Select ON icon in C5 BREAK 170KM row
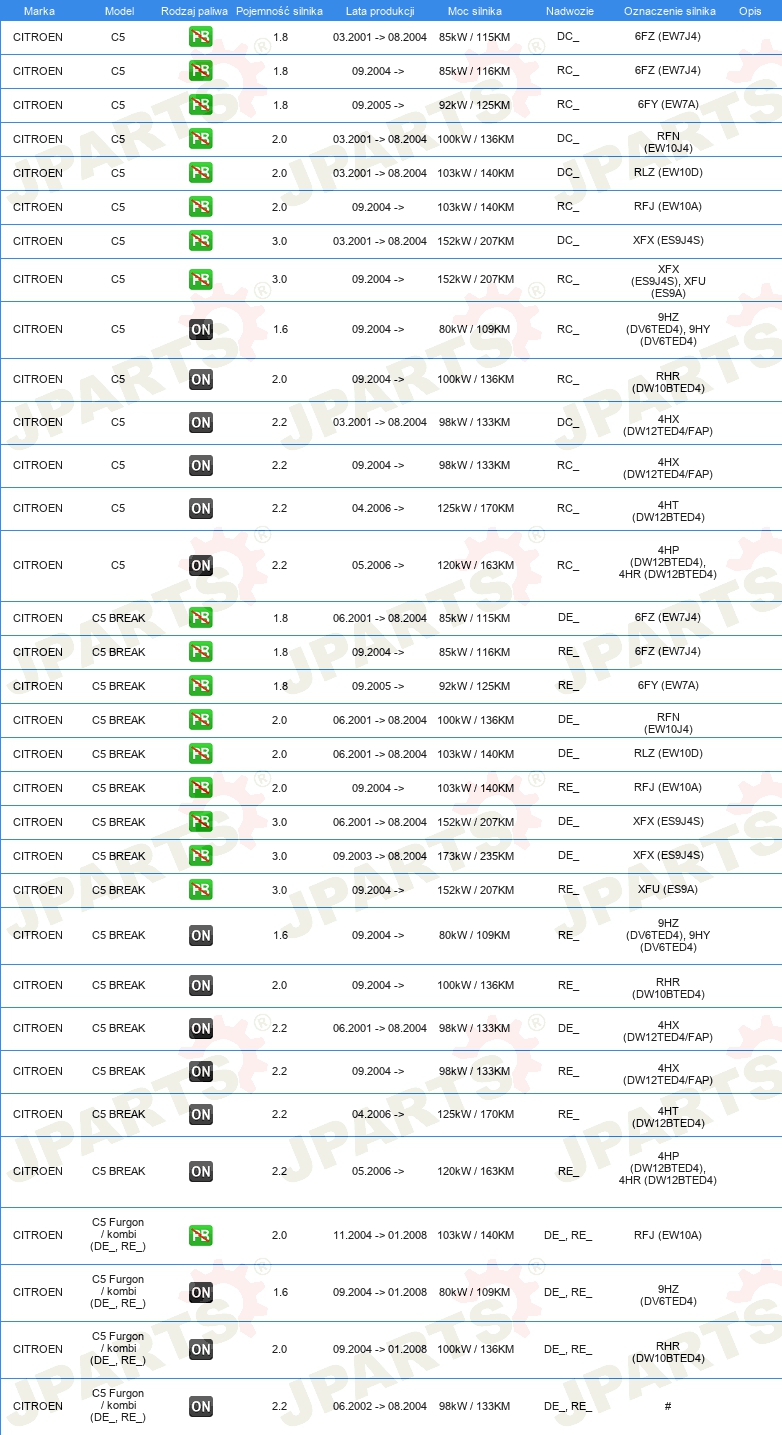 (200, 1114)
